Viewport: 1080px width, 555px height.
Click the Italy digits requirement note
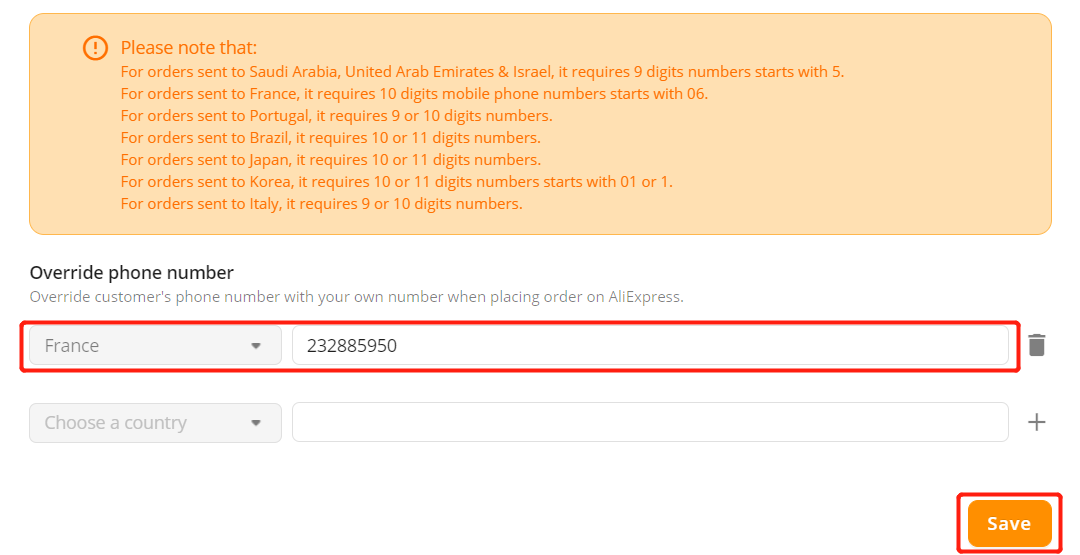pyautogui.click(x=322, y=204)
